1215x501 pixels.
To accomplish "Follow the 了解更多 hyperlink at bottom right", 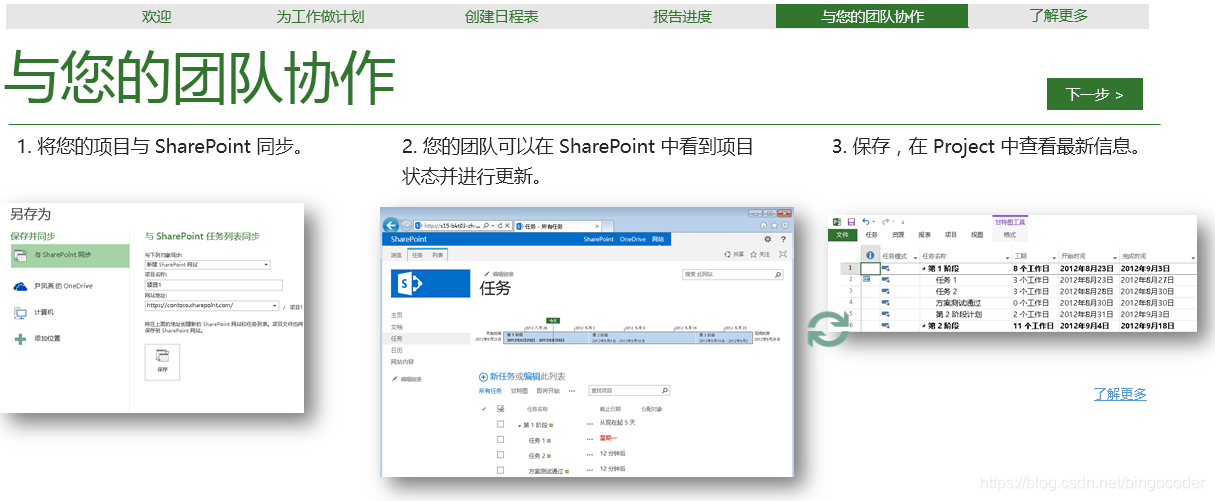I will 1120,394.
